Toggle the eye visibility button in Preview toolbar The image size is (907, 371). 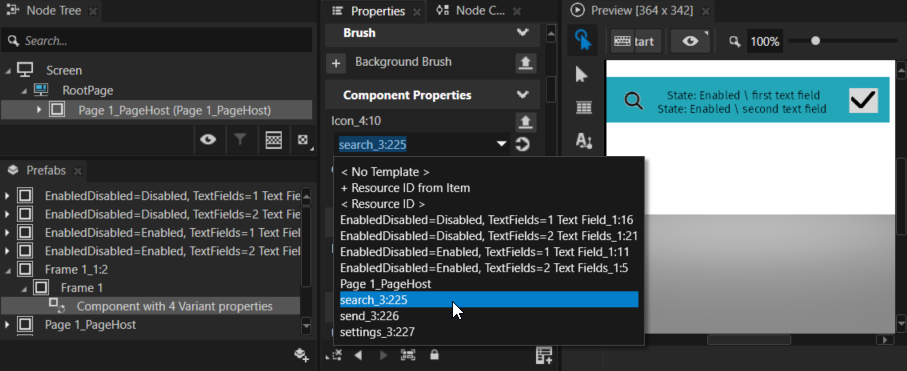click(x=690, y=42)
